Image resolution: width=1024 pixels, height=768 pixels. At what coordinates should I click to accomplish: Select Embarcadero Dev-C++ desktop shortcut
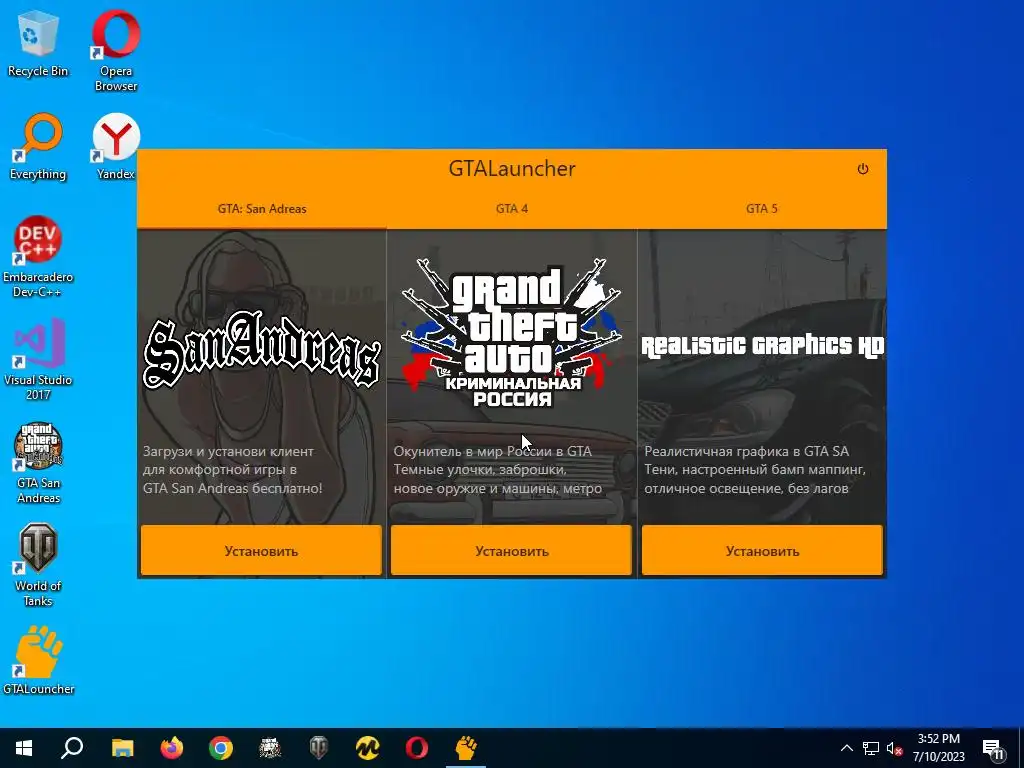38,257
